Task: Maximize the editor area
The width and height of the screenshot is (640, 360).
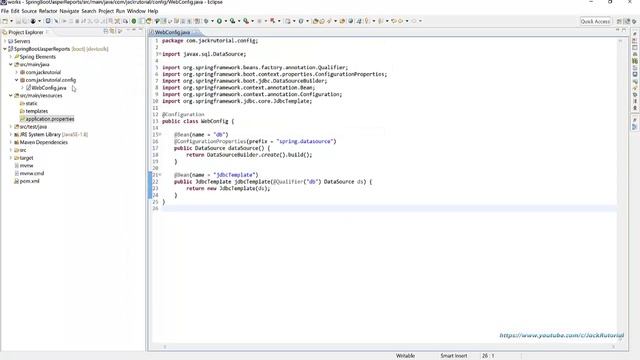Action: click(624, 30)
